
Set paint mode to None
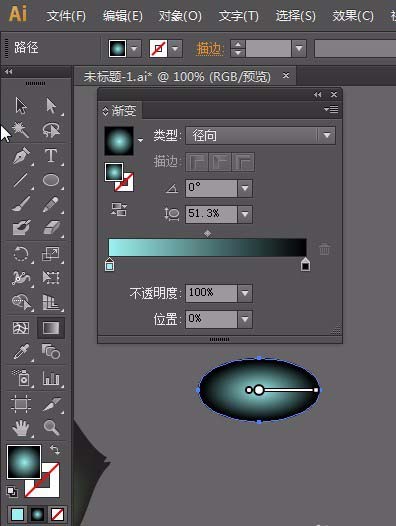pyautogui.click(x=57, y=514)
